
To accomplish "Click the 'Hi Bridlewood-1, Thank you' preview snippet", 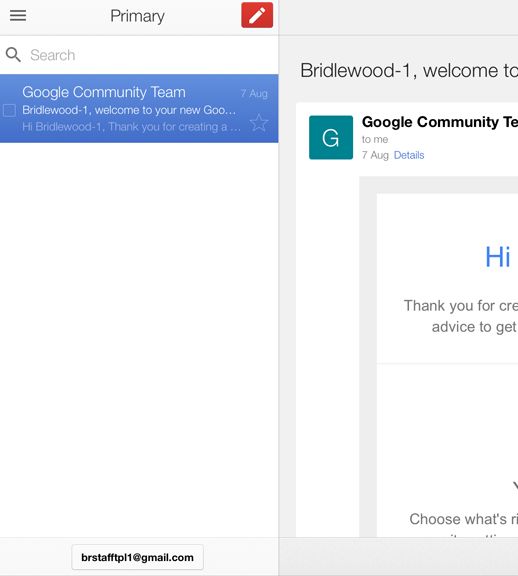I will (132, 127).
